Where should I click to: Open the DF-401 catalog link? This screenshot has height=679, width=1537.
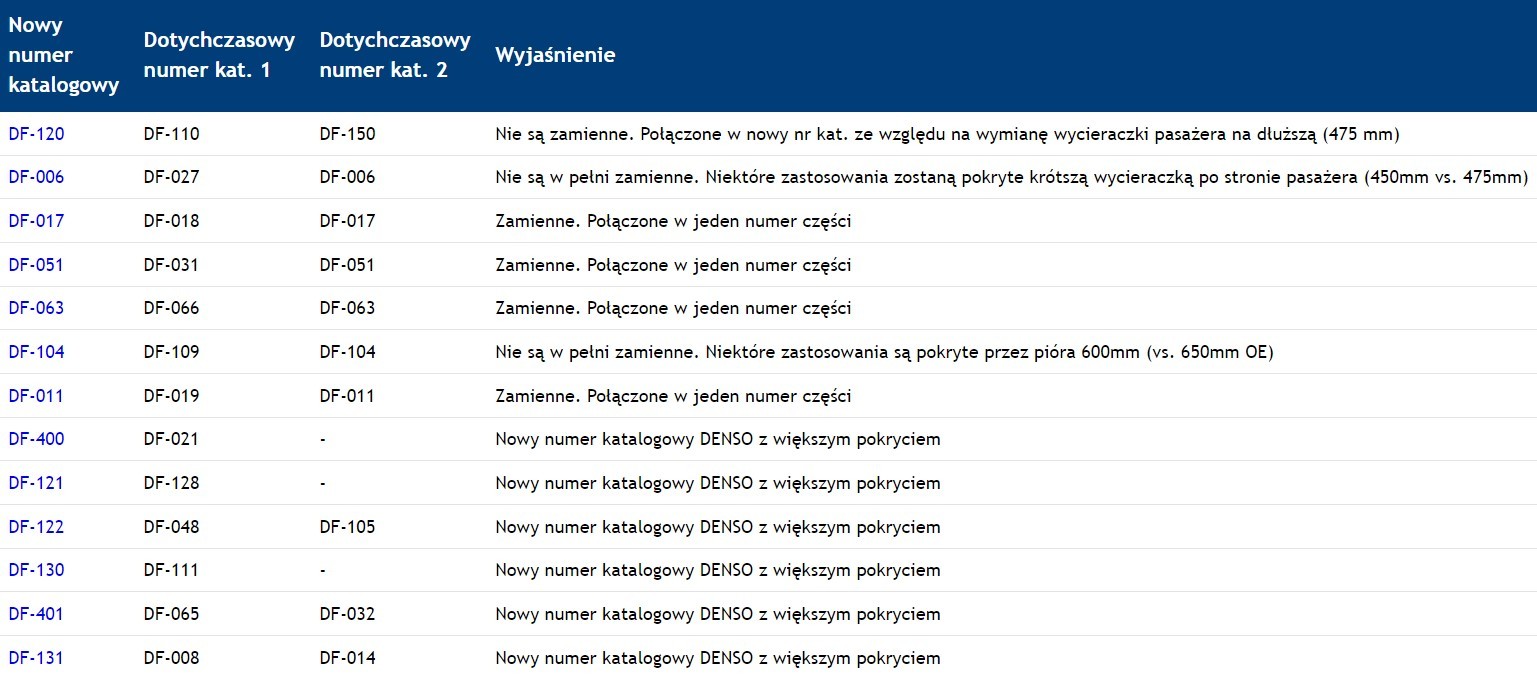coord(36,614)
